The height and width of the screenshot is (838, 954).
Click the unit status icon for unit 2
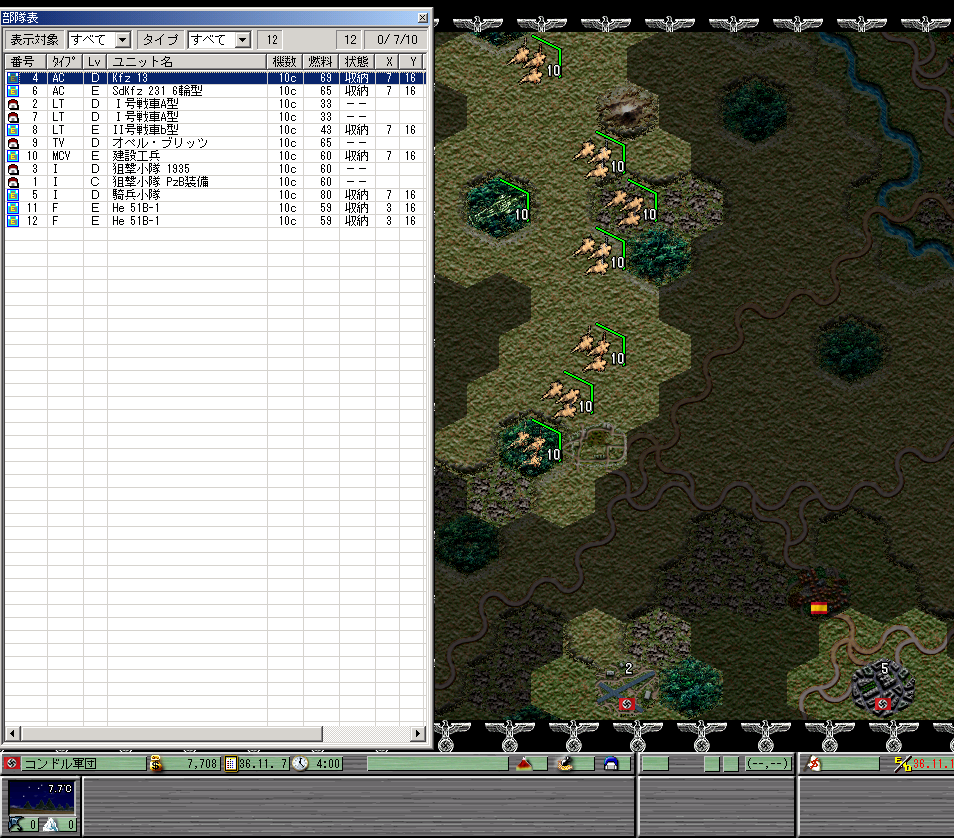(x=13, y=104)
